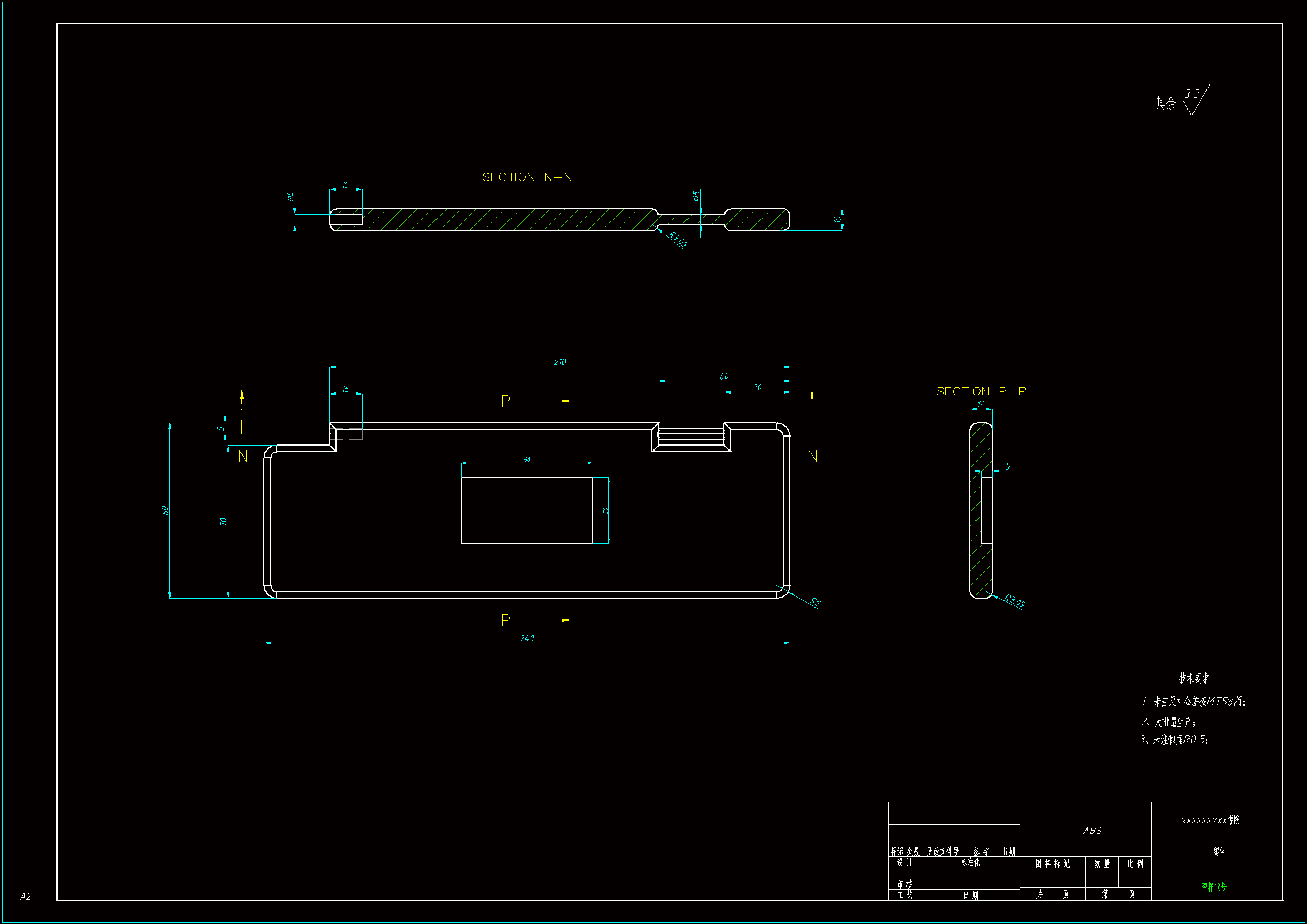This screenshot has width=1307, height=924.
Task: Select the R6 corner radius label
Action: coord(814,602)
